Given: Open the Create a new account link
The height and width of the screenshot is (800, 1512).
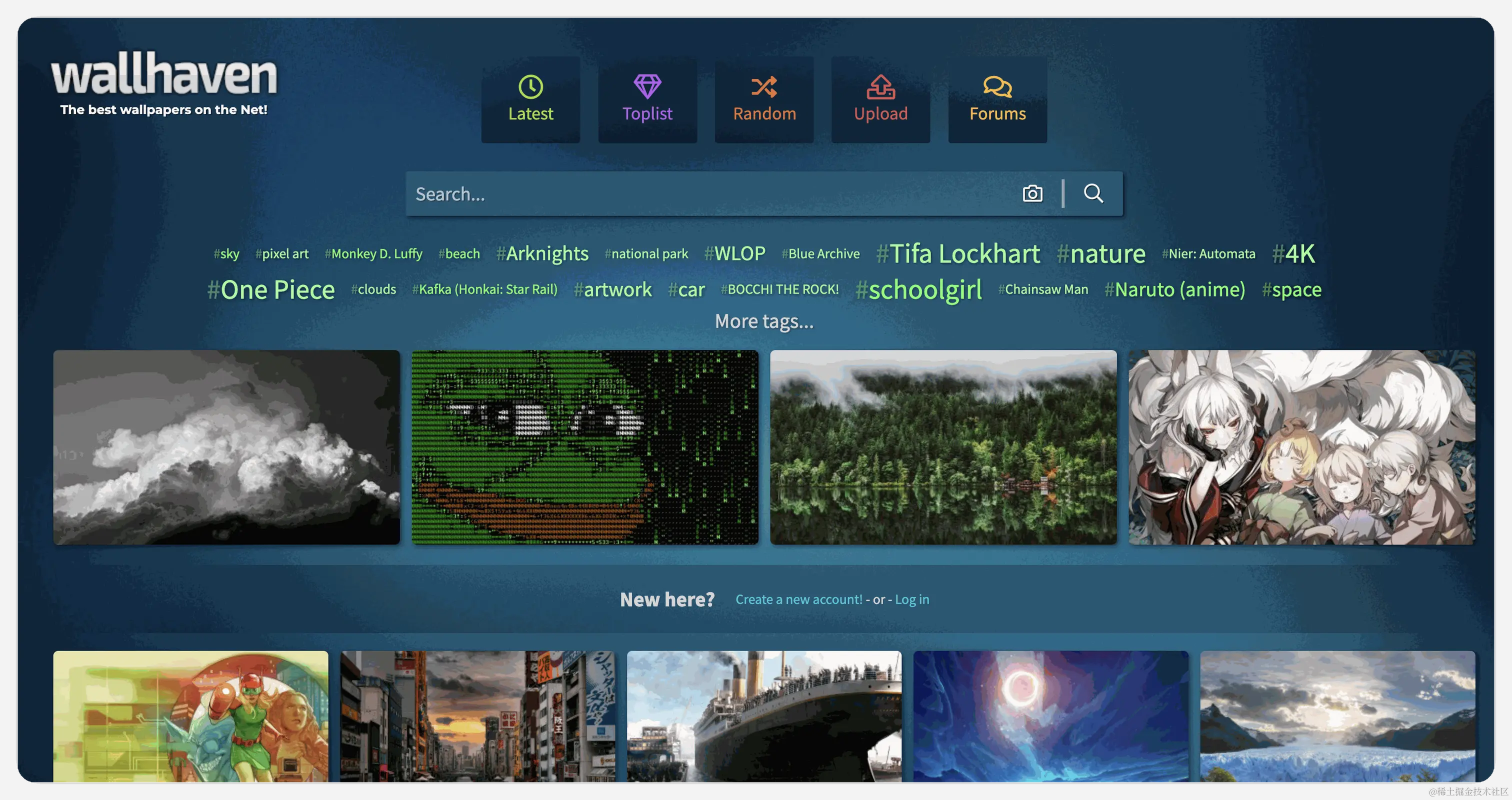Looking at the screenshot, I should 799,599.
